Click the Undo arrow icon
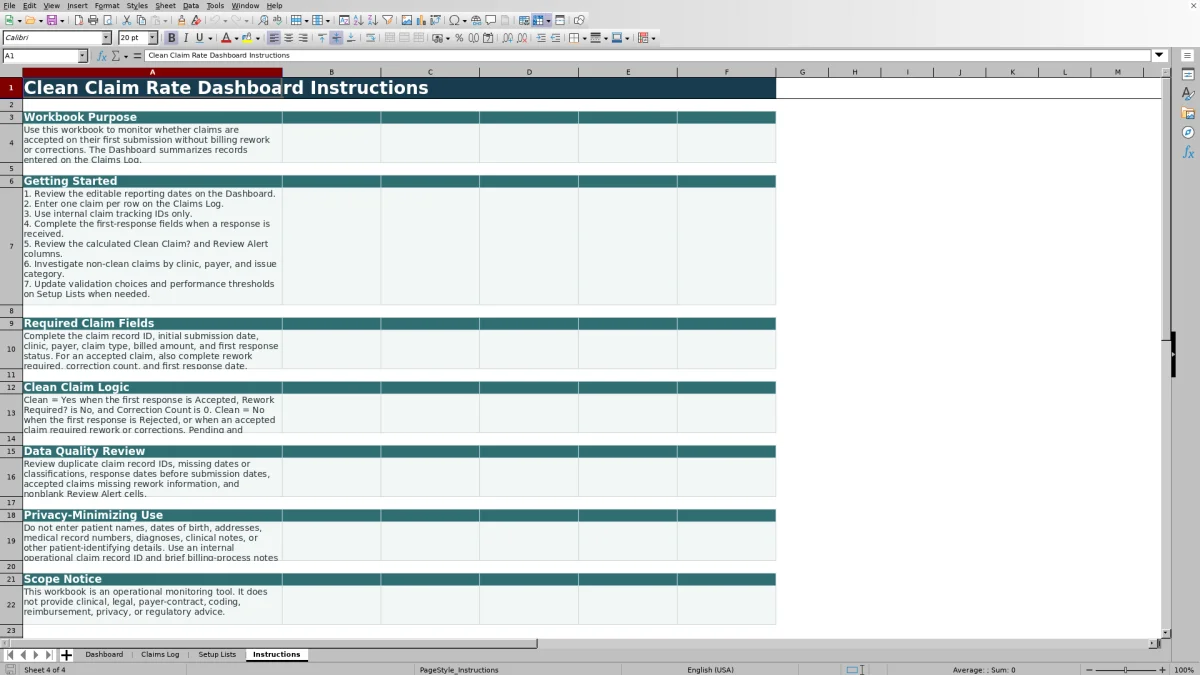1200x675 pixels. coord(214,20)
